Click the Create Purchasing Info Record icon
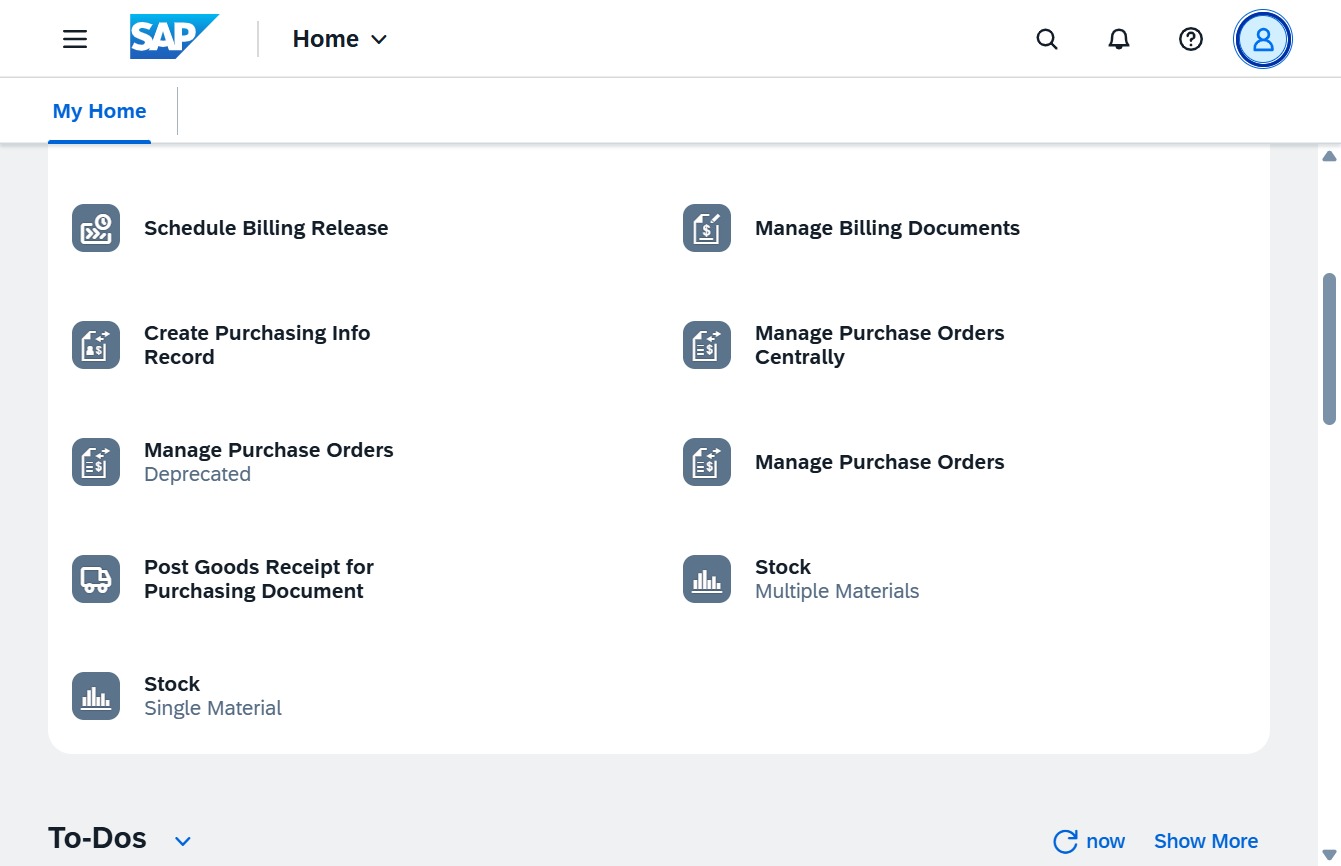Image resolution: width=1341 pixels, height=866 pixels. tap(96, 345)
